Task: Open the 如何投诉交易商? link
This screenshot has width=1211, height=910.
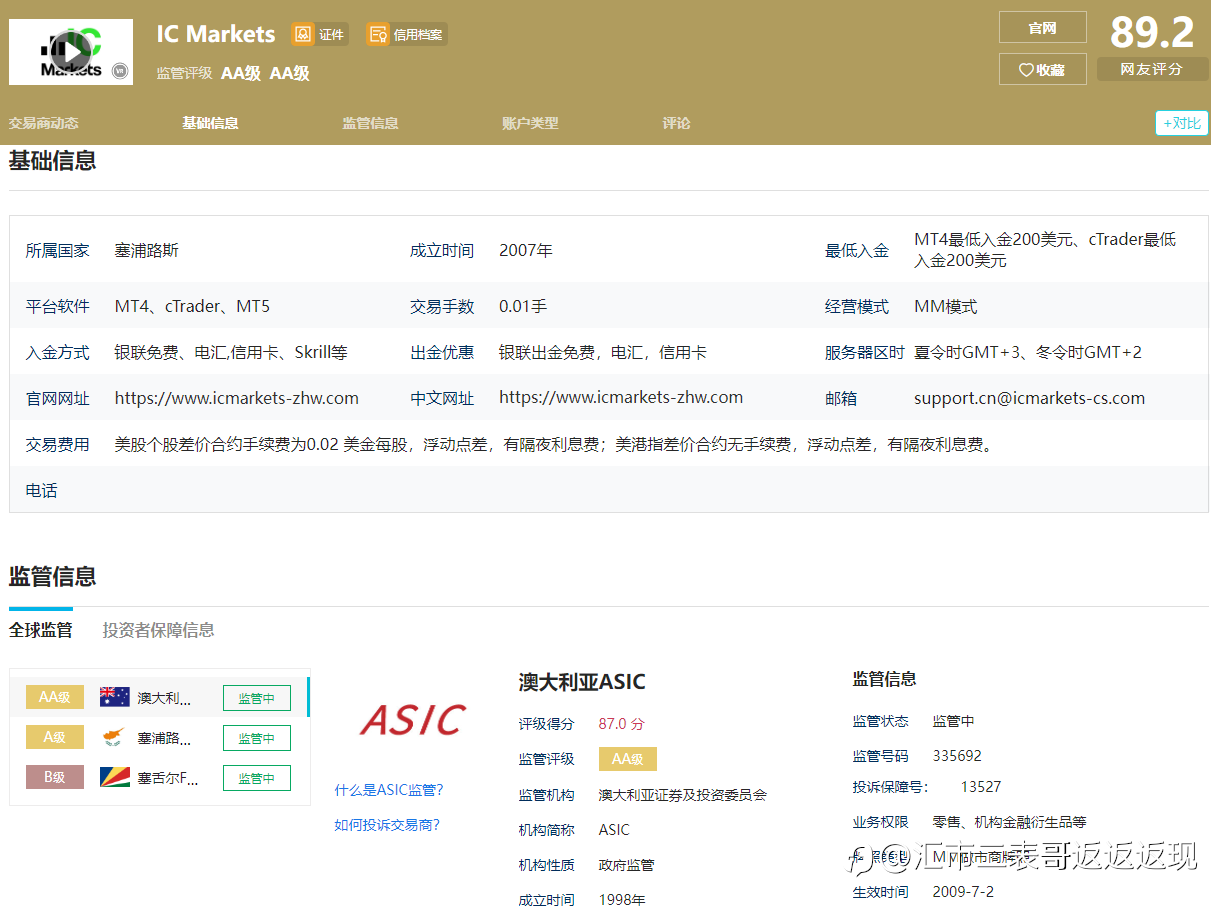Action: point(387,825)
